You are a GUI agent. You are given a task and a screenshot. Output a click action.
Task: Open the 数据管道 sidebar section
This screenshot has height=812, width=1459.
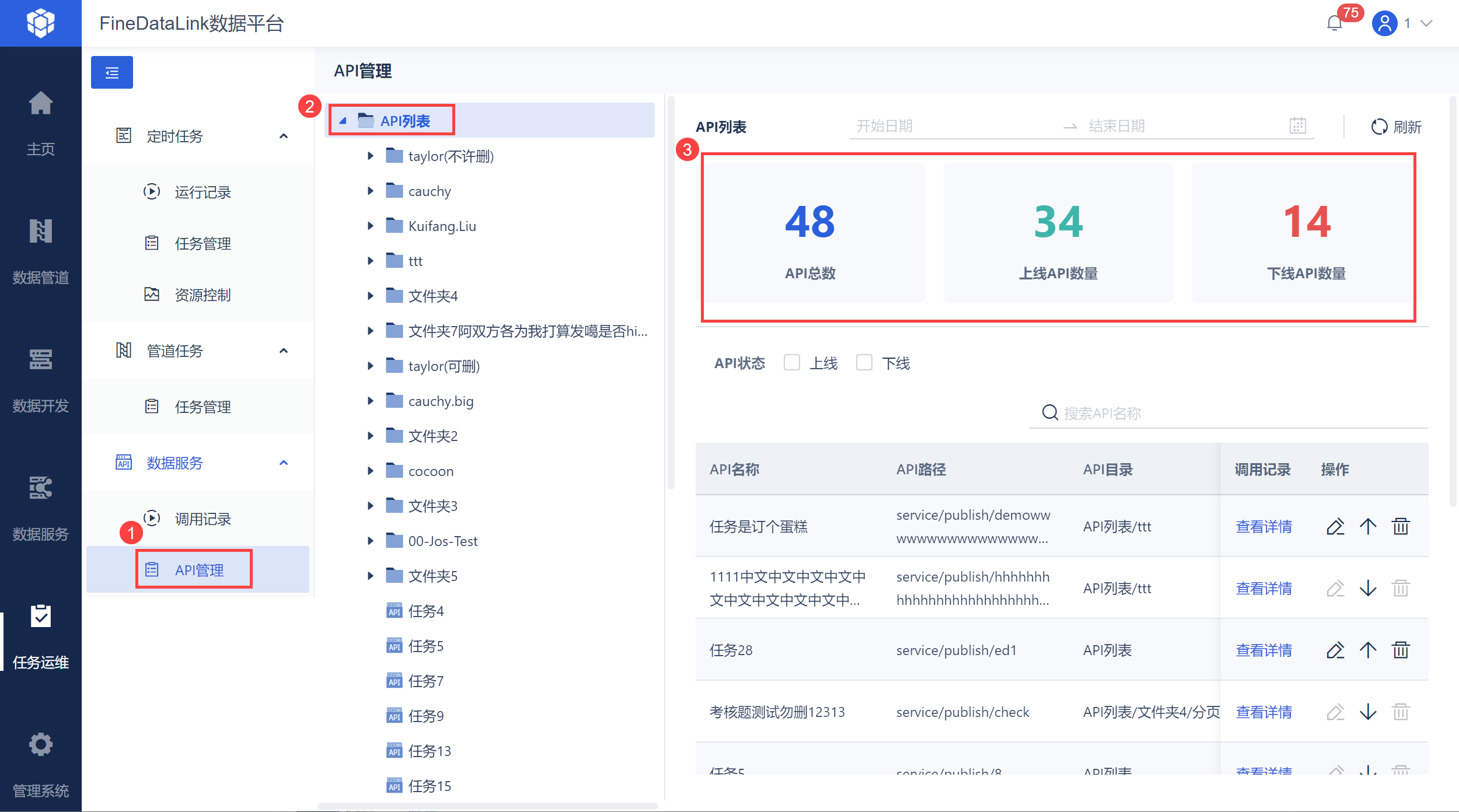41,251
